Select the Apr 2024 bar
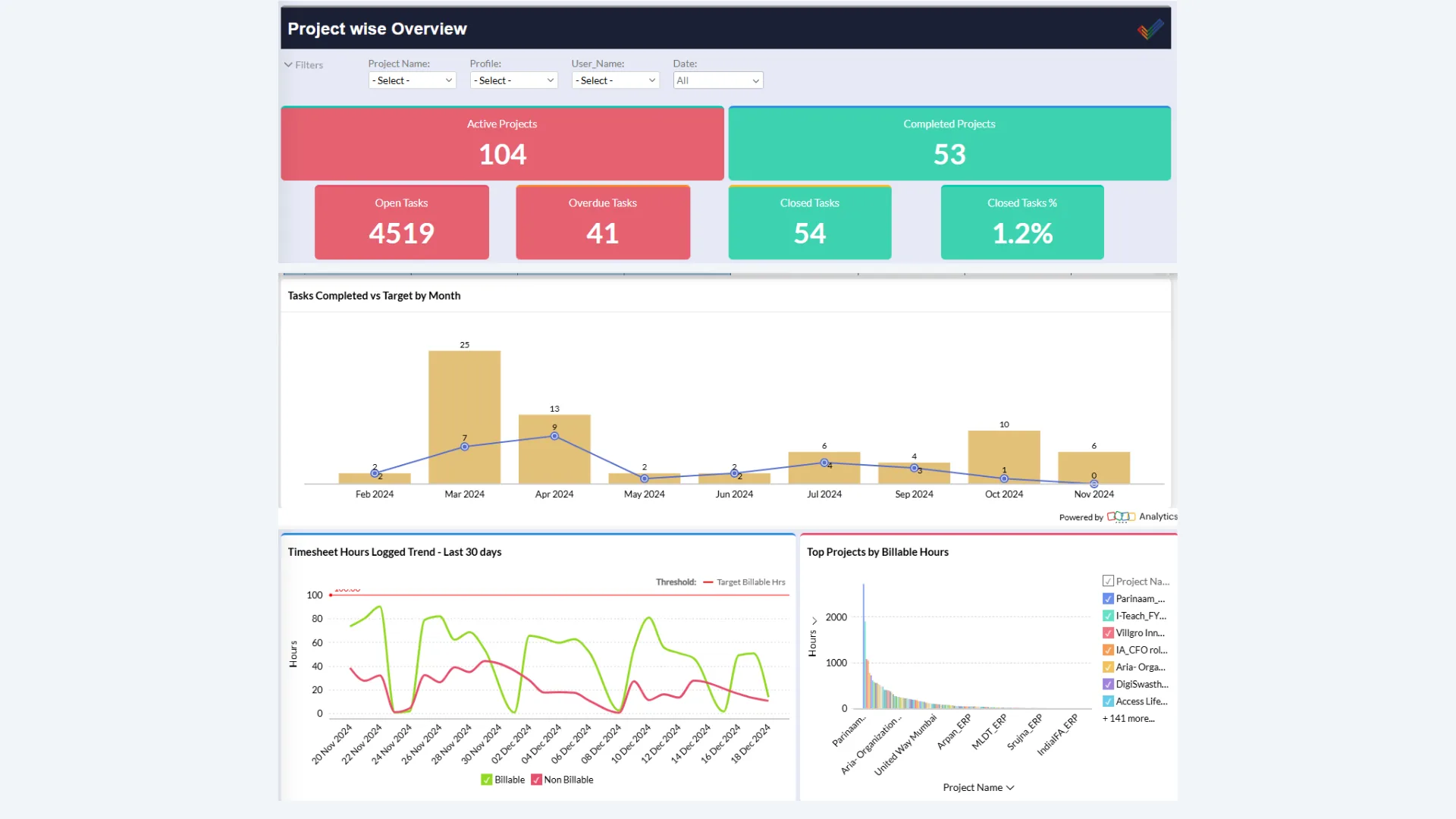The image size is (1456, 819). pyautogui.click(x=554, y=449)
